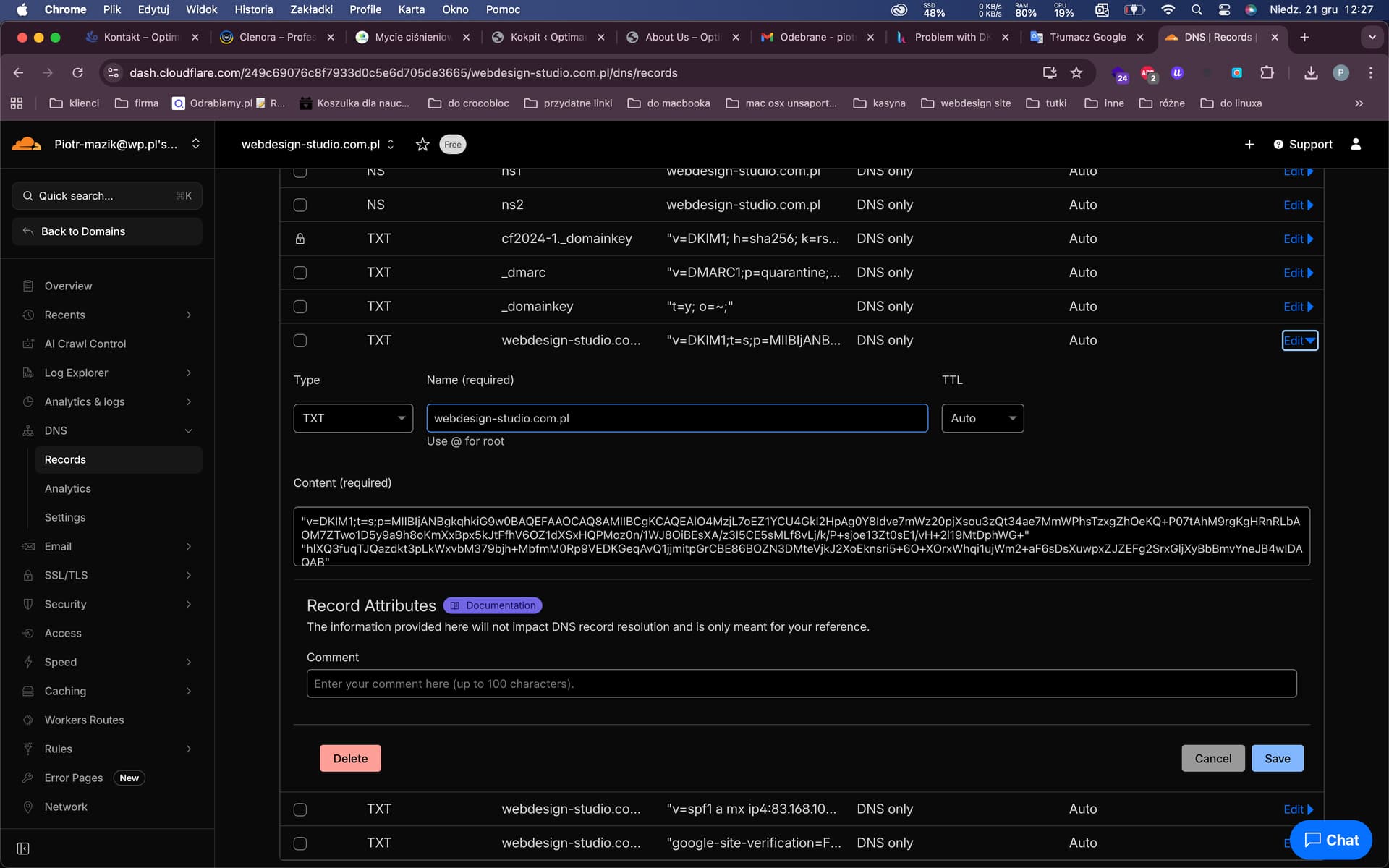Tick the SPF TXT record checkbox
The width and height of the screenshot is (1389, 868).
[300, 809]
